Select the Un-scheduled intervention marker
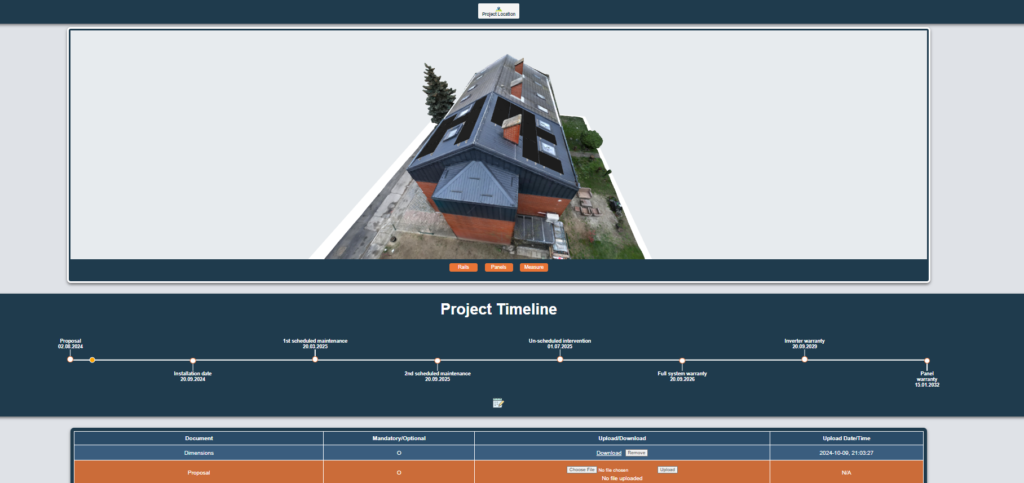Viewport: 1024px width, 483px height. [560, 359]
